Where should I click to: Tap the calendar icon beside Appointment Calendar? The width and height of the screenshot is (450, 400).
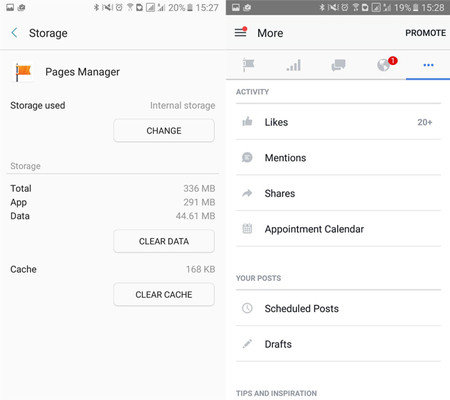[247, 229]
